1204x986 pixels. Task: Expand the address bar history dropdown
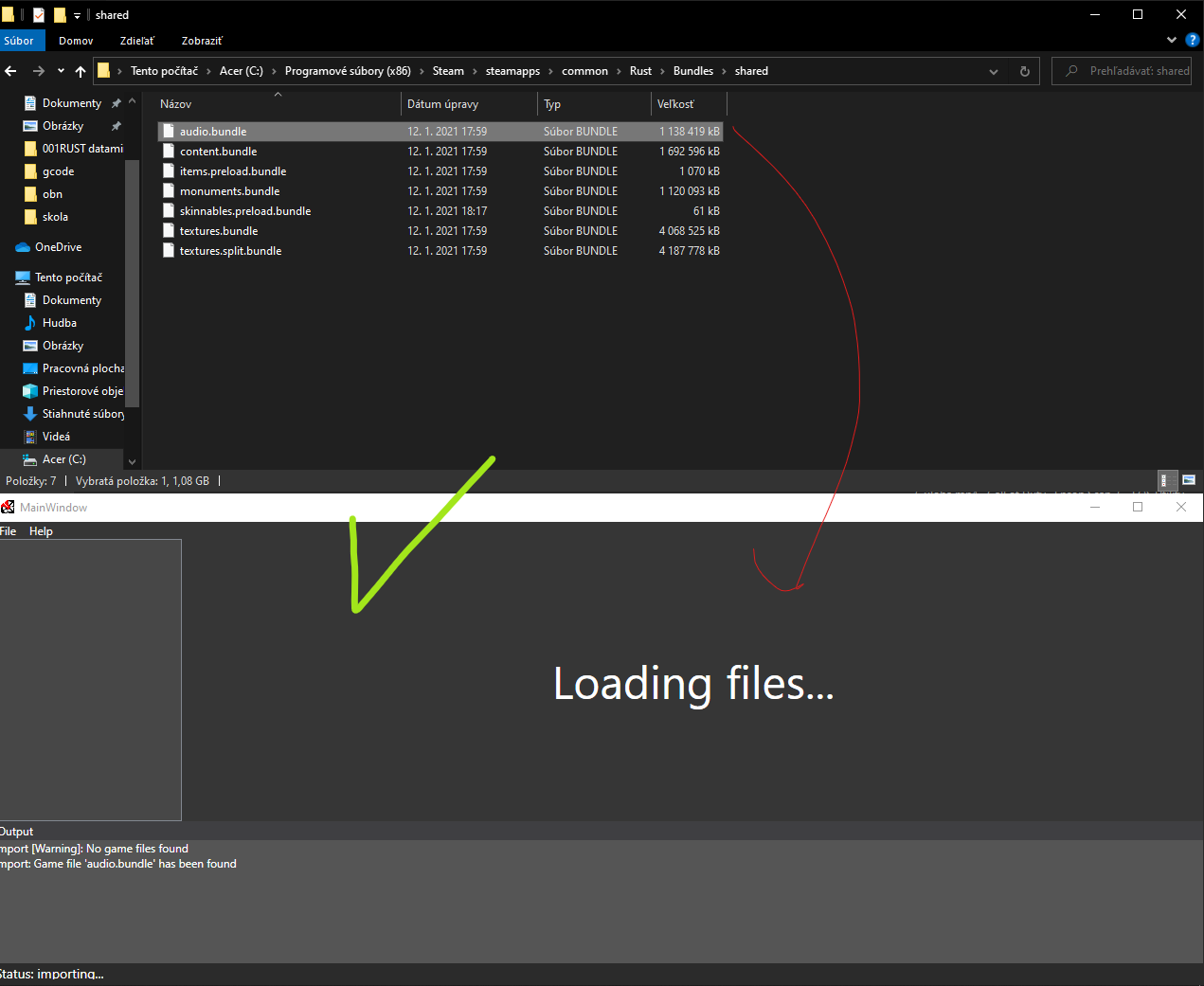coord(993,70)
